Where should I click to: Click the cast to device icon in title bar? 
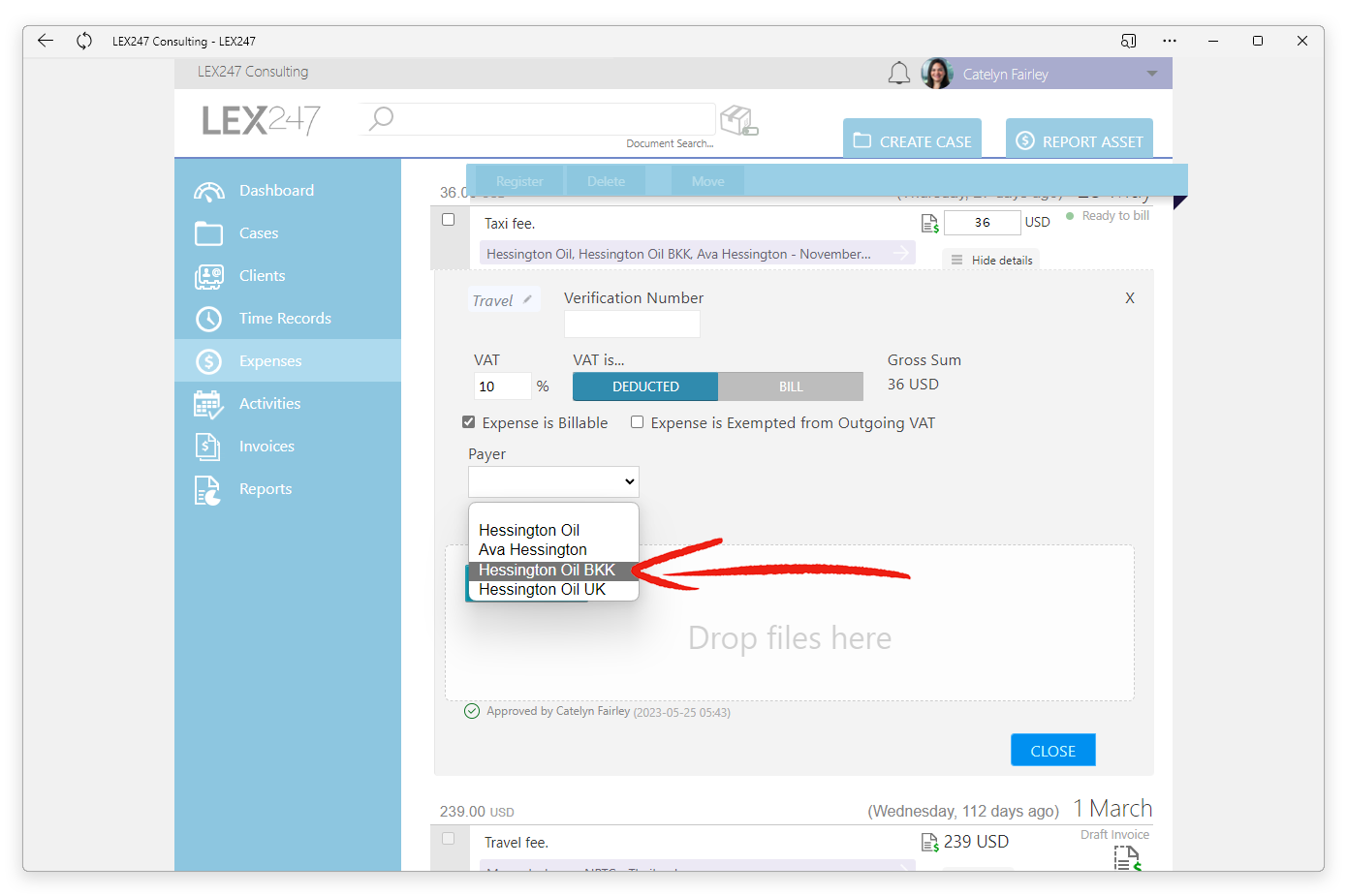tap(1129, 41)
